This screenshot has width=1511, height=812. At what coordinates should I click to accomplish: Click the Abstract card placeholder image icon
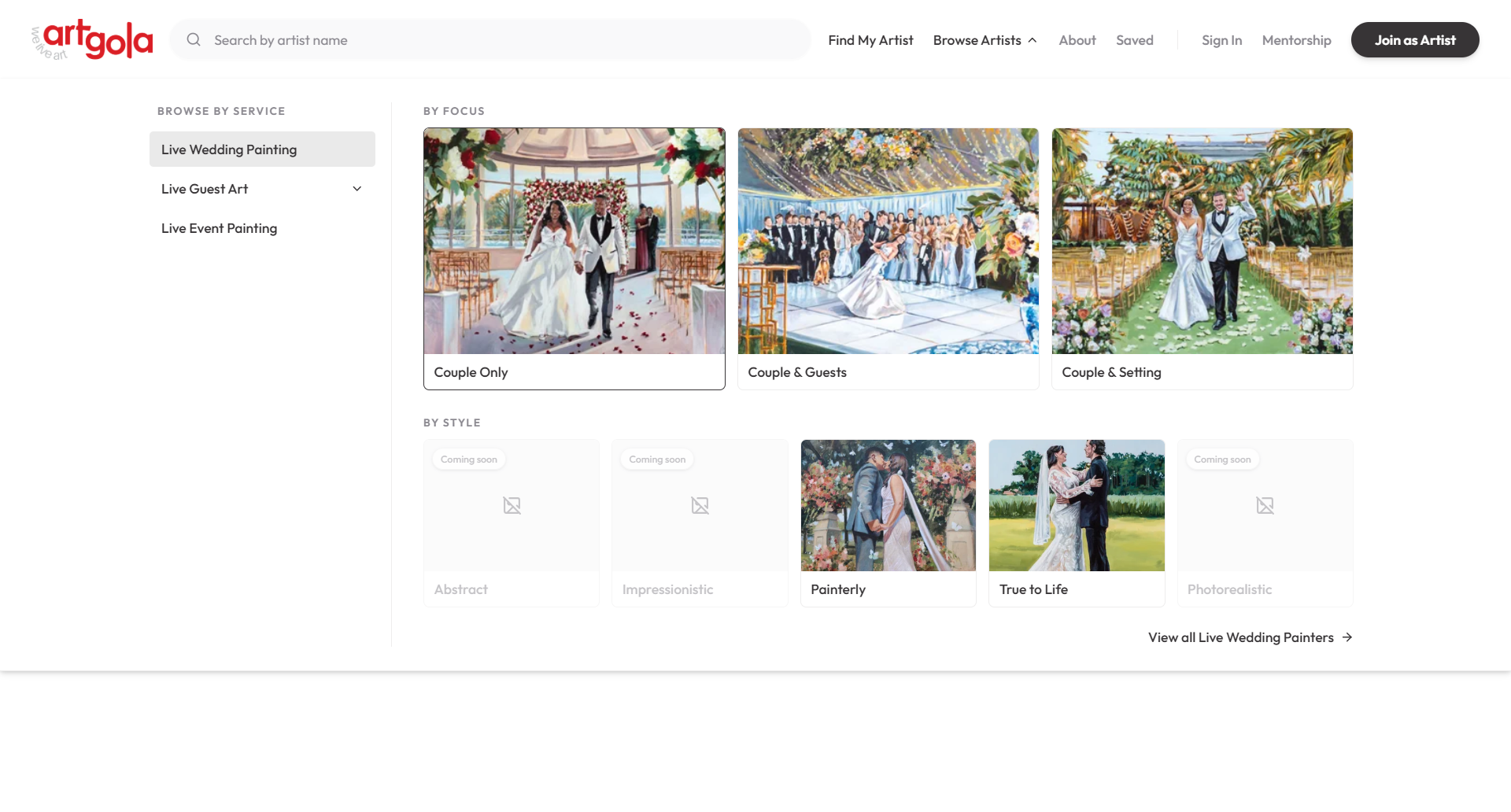point(512,505)
